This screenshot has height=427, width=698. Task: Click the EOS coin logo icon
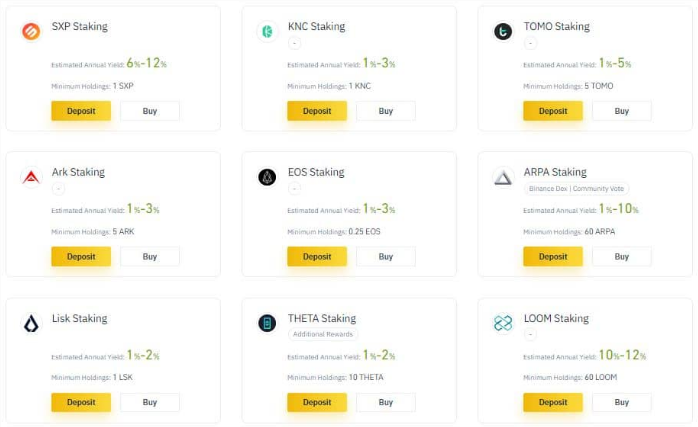coord(267,177)
